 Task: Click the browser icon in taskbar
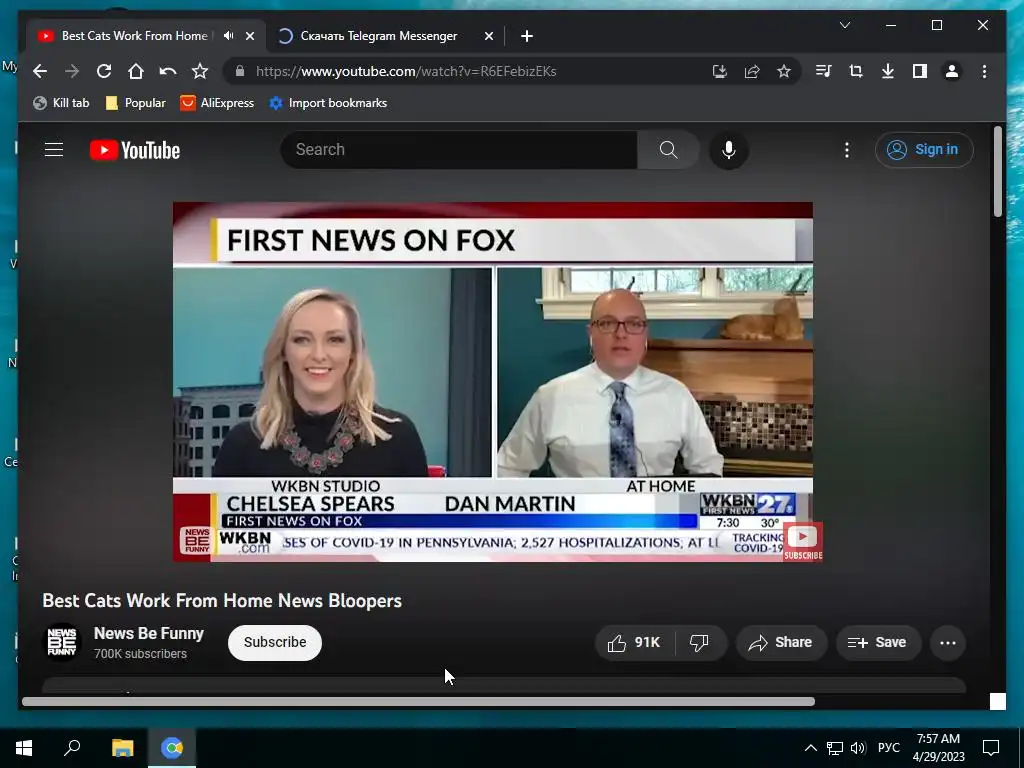pyautogui.click(x=172, y=748)
